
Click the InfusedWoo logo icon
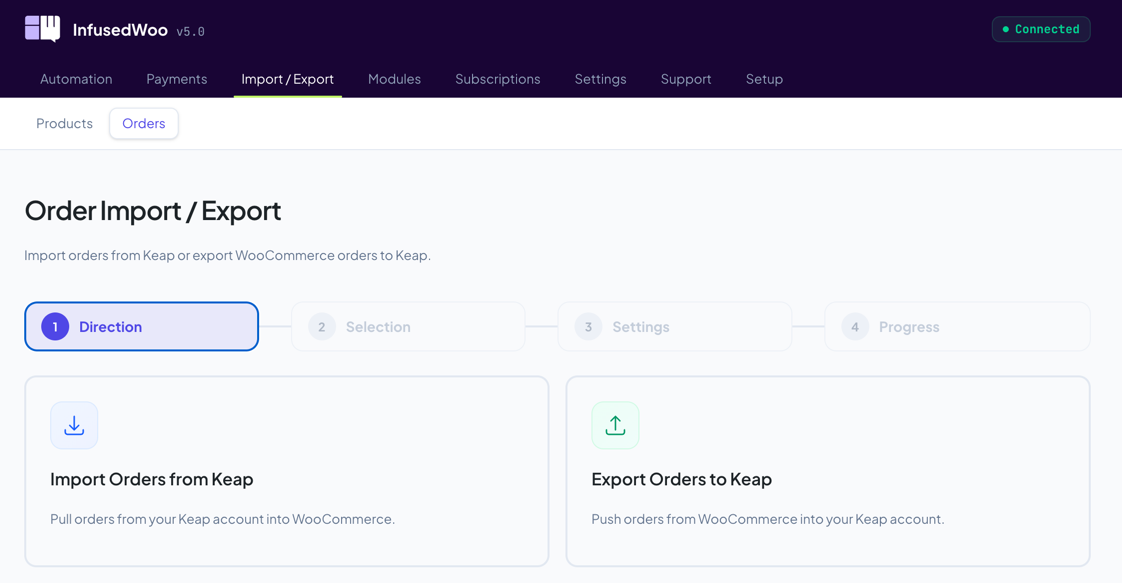[x=41, y=28]
